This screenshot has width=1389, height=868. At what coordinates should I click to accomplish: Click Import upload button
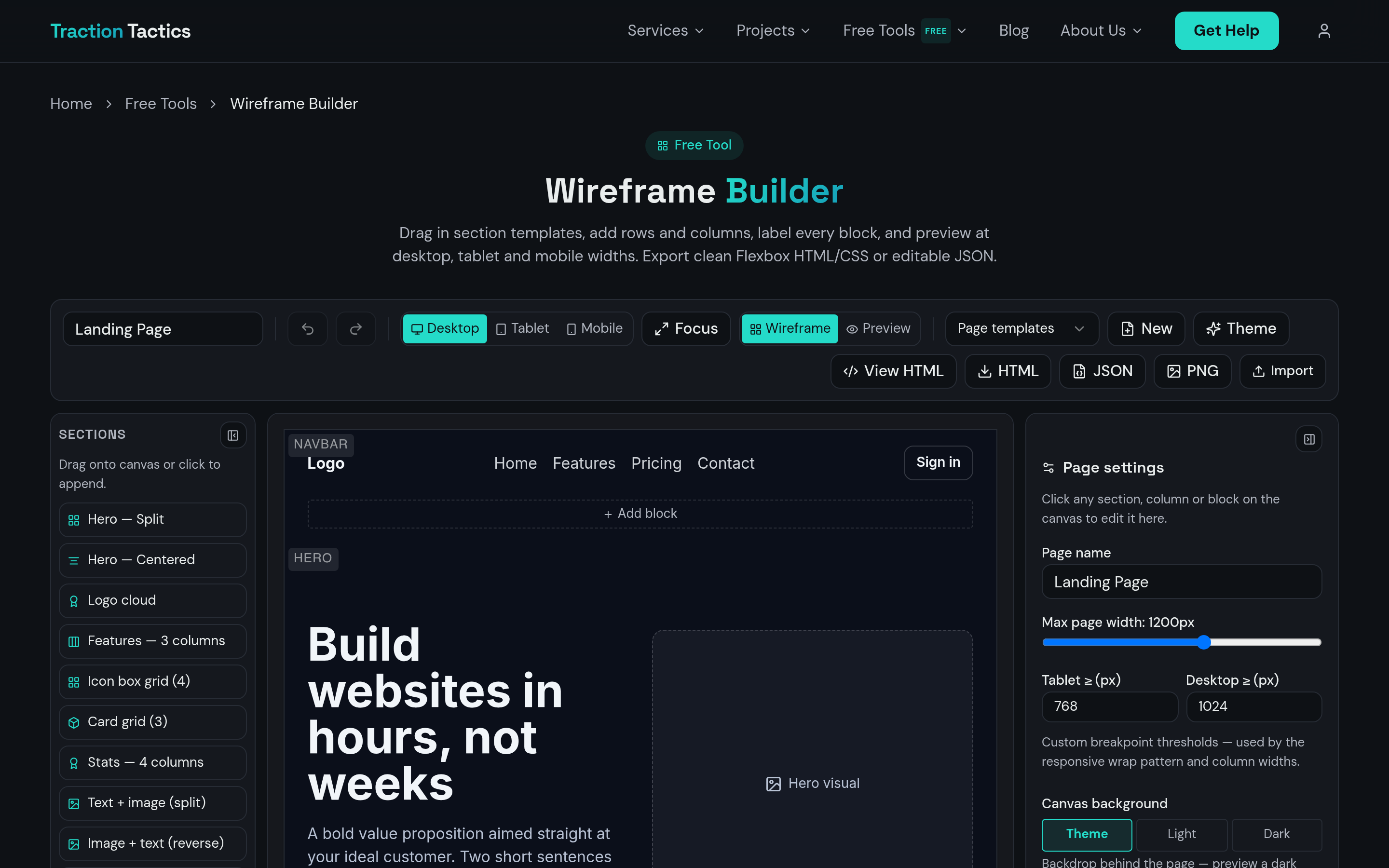click(1282, 371)
